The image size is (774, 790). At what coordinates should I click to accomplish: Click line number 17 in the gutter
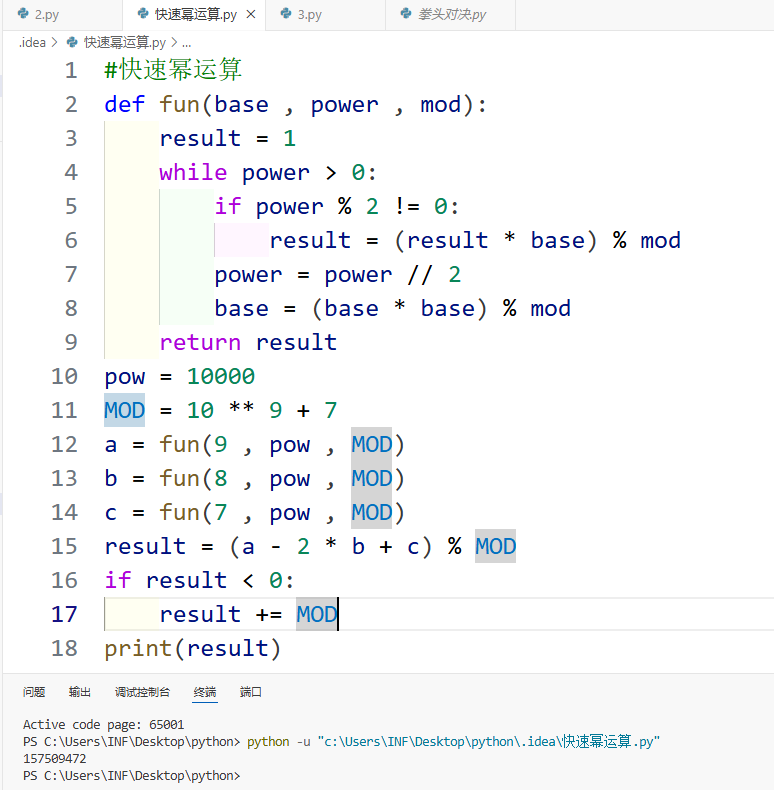click(64, 614)
